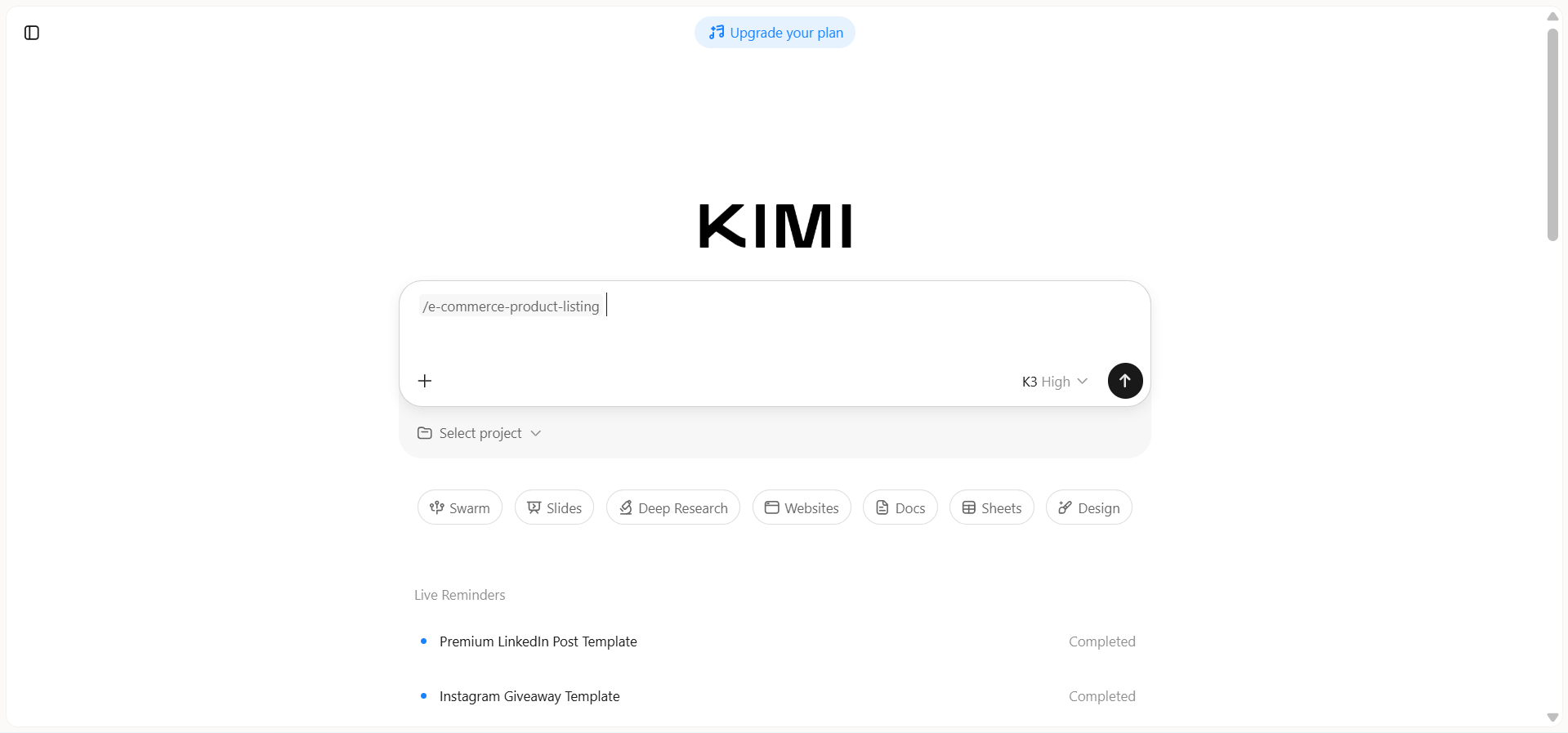This screenshot has width=1568, height=733.
Task: Click the page vertical scrollbar thumb
Action: click(x=1552, y=135)
